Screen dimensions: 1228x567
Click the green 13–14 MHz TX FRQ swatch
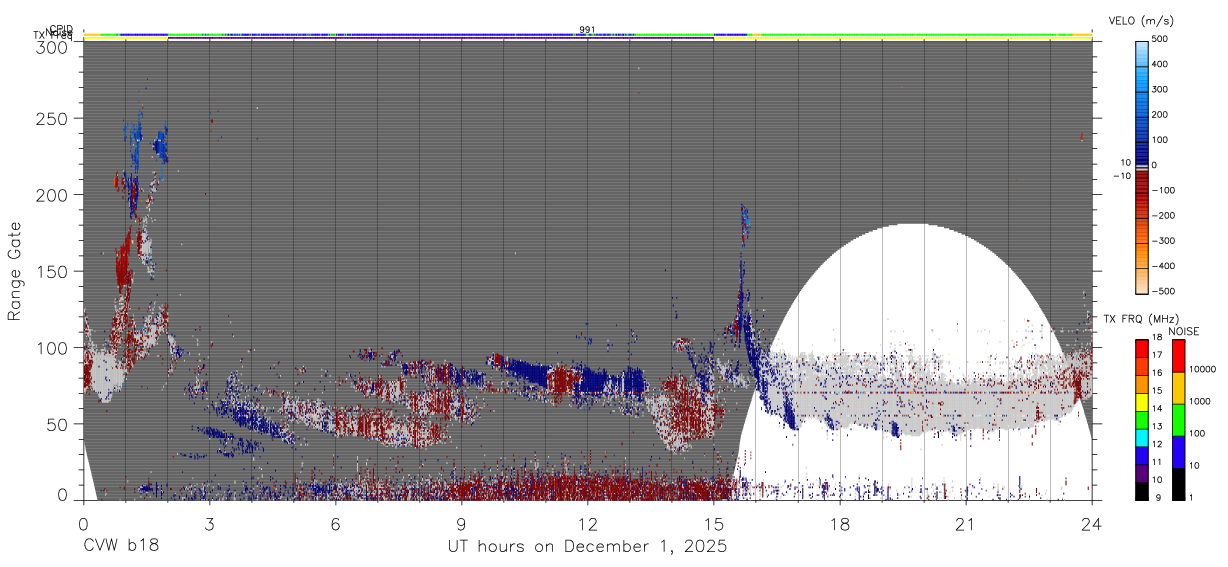pyautogui.click(x=1142, y=419)
